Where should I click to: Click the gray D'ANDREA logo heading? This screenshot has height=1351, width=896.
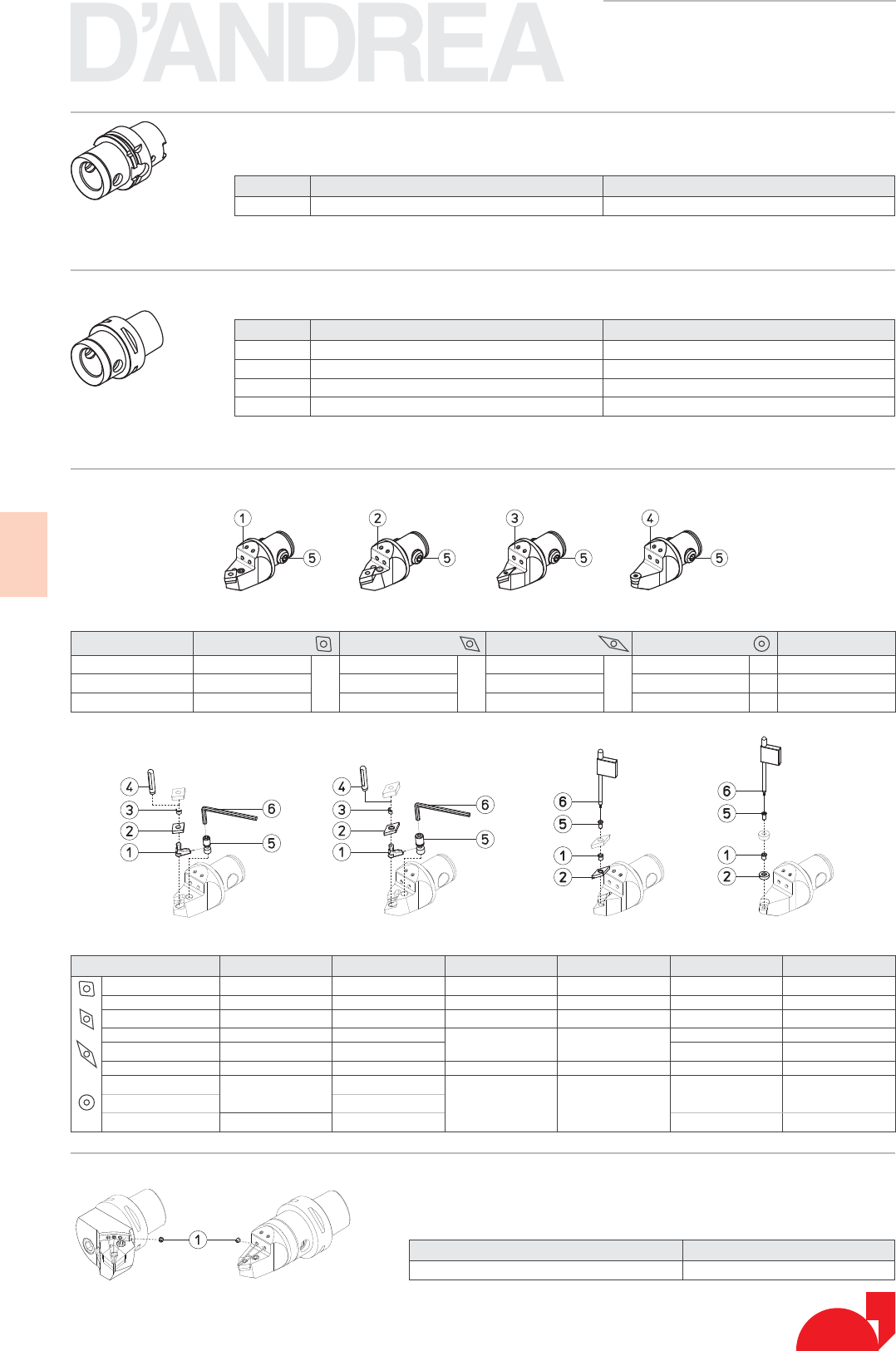[317, 42]
